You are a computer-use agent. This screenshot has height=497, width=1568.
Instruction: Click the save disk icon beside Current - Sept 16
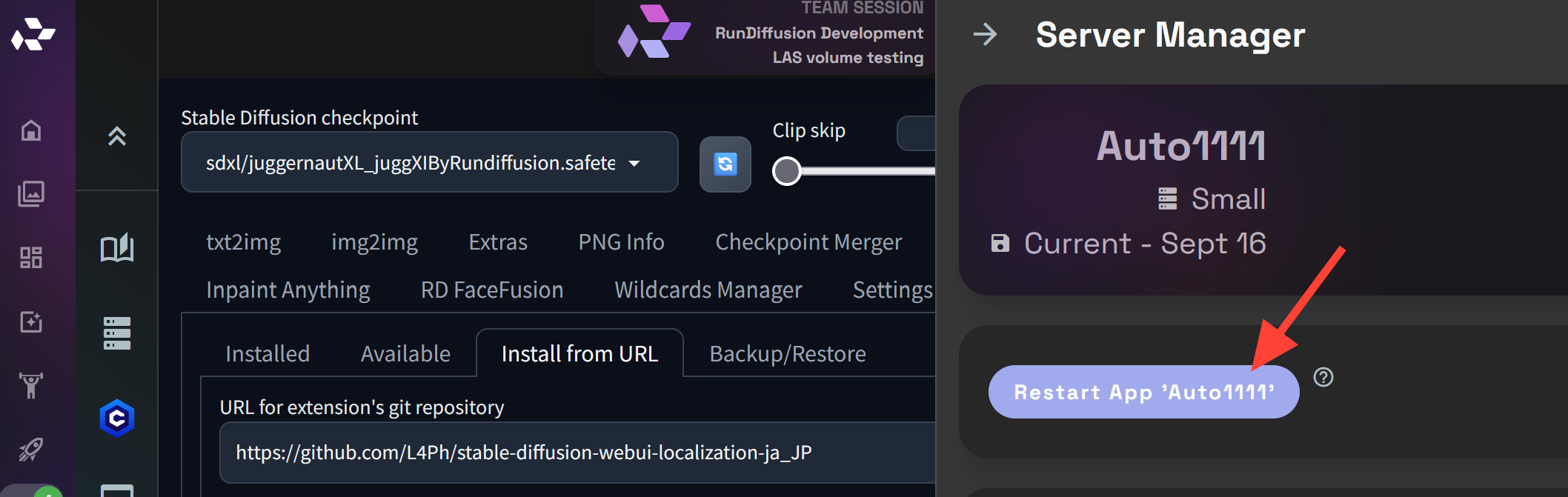tap(1000, 243)
